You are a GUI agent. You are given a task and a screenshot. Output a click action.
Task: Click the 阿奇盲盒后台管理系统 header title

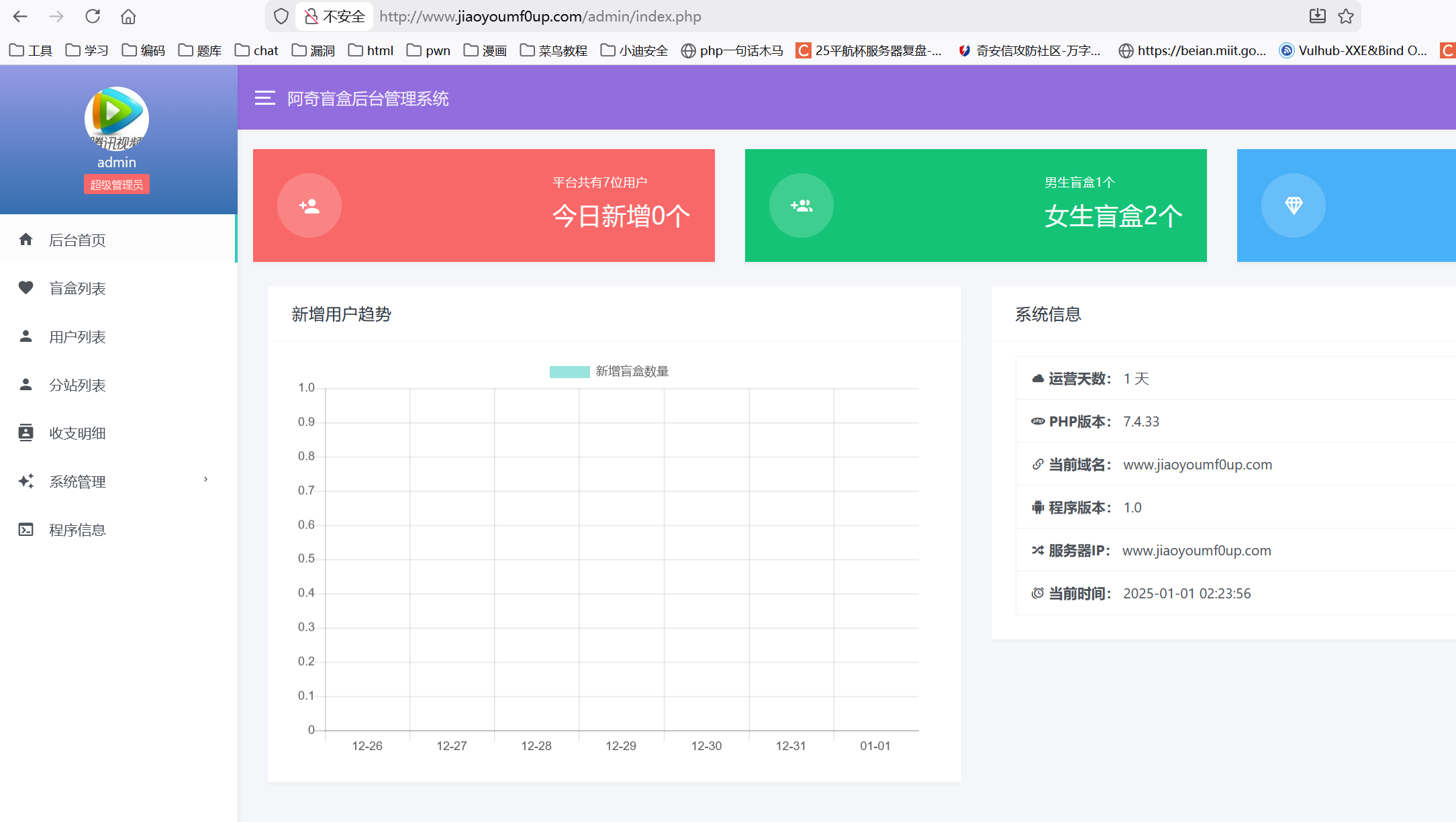[368, 99]
